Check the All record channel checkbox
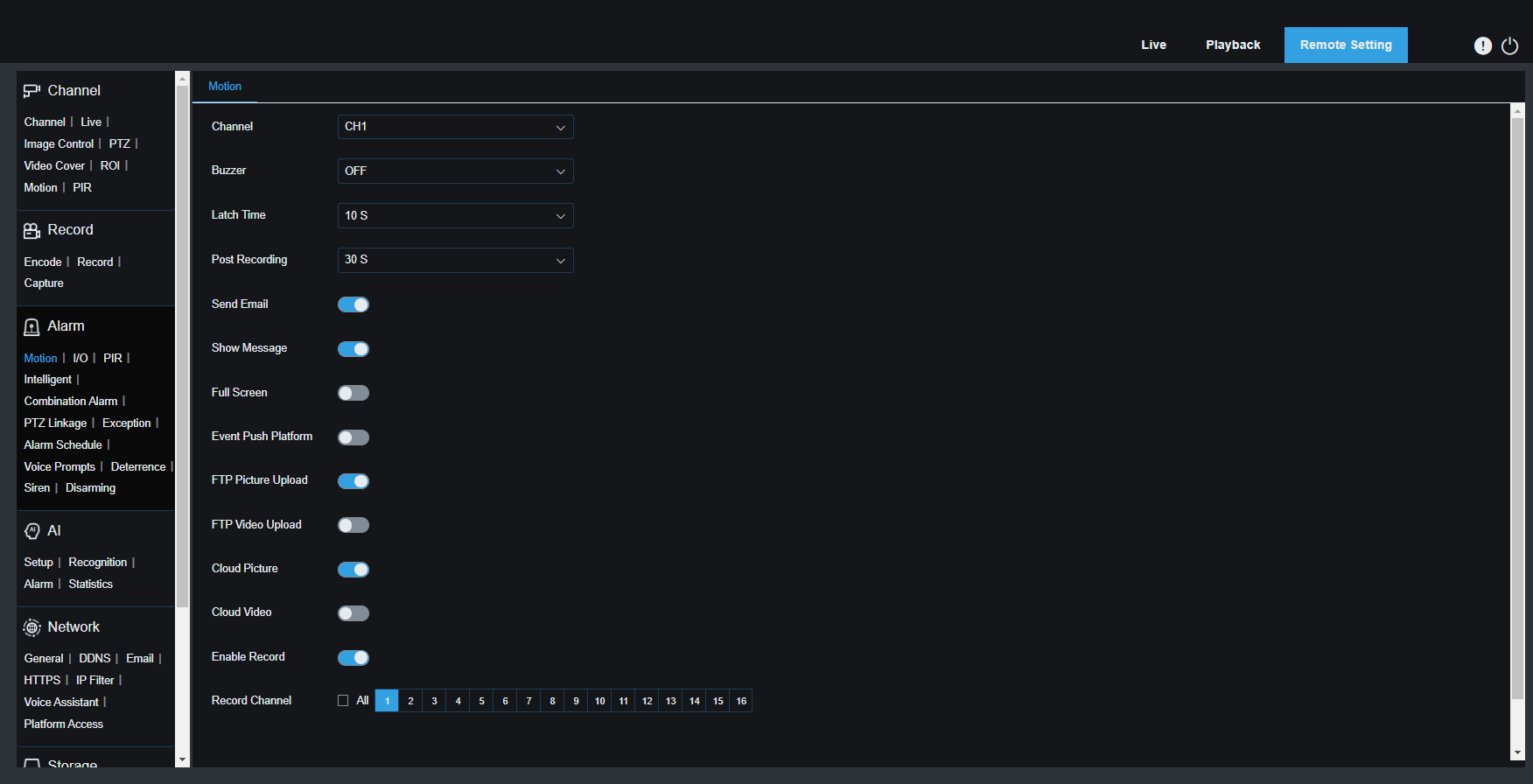Image resolution: width=1533 pixels, height=784 pixels. (x=343, y=701)
